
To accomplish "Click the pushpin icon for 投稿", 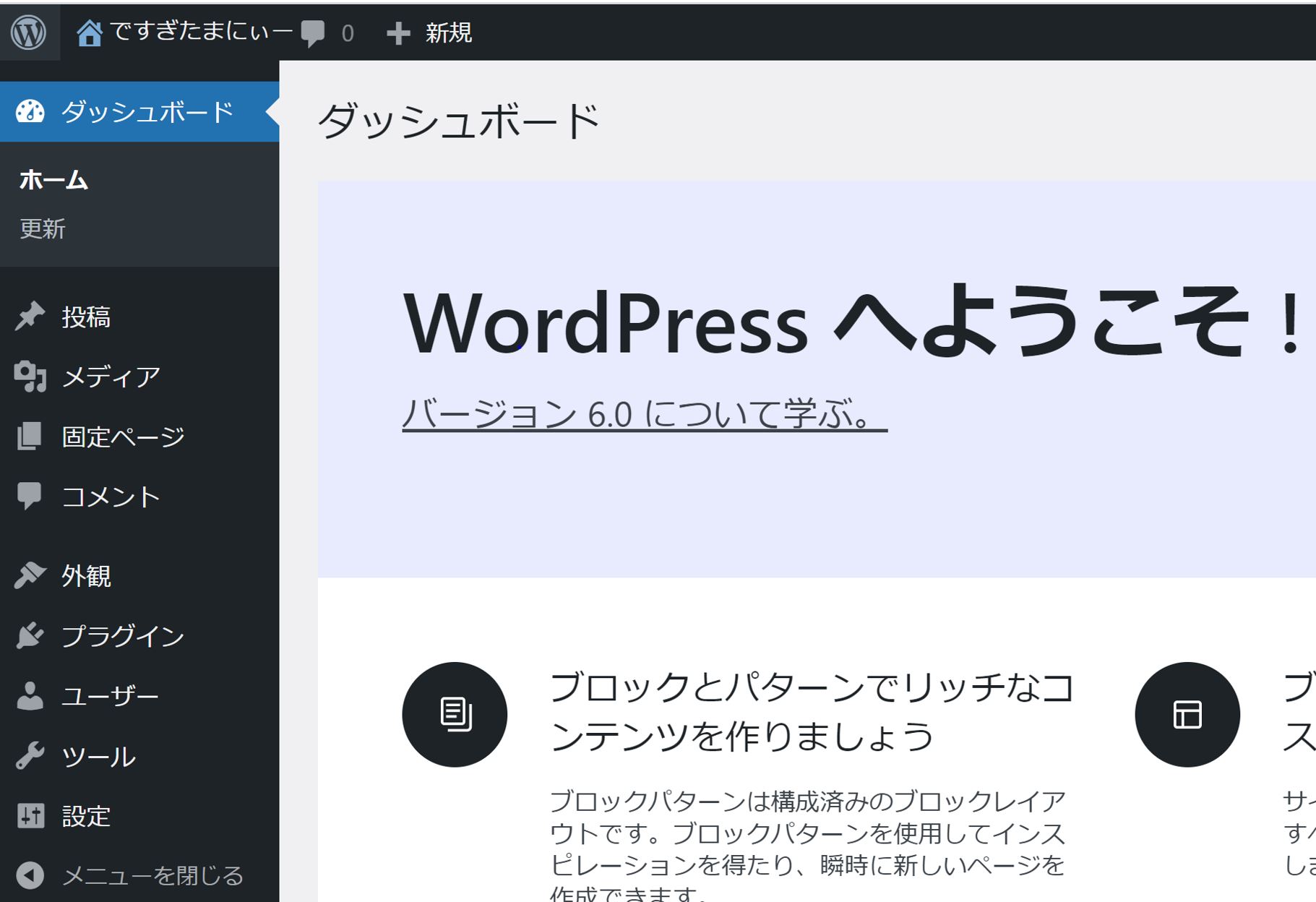I will click(30, 317).
